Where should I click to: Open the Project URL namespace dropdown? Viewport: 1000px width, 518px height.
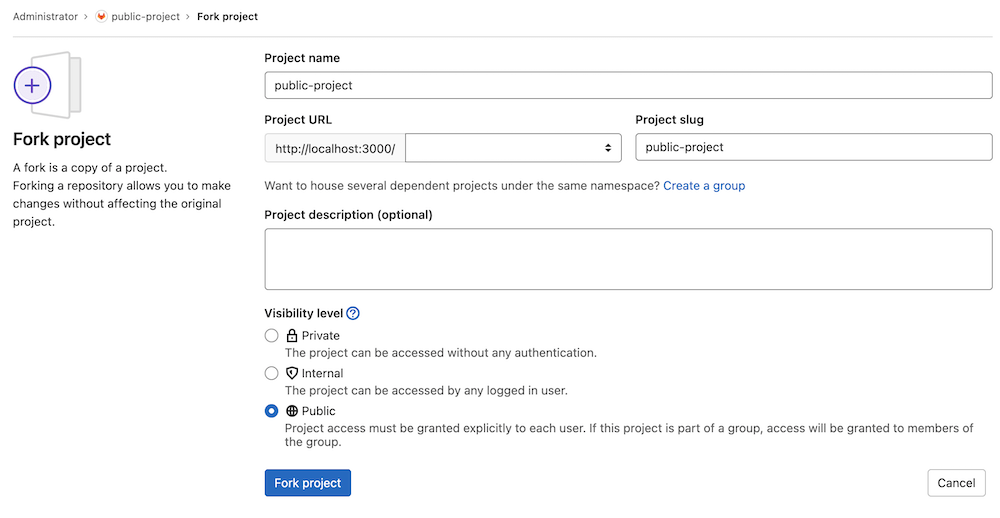coord(513,148)
